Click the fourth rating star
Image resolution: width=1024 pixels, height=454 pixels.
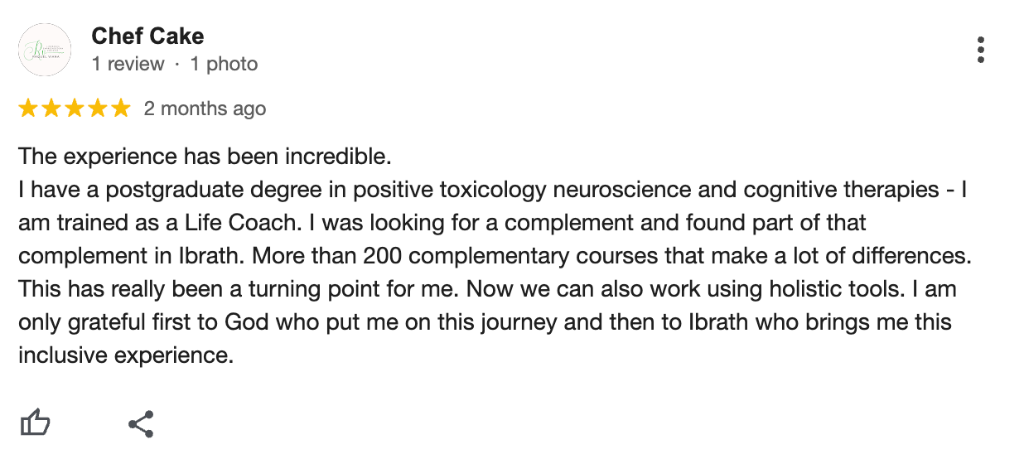[x=97, y=108]
